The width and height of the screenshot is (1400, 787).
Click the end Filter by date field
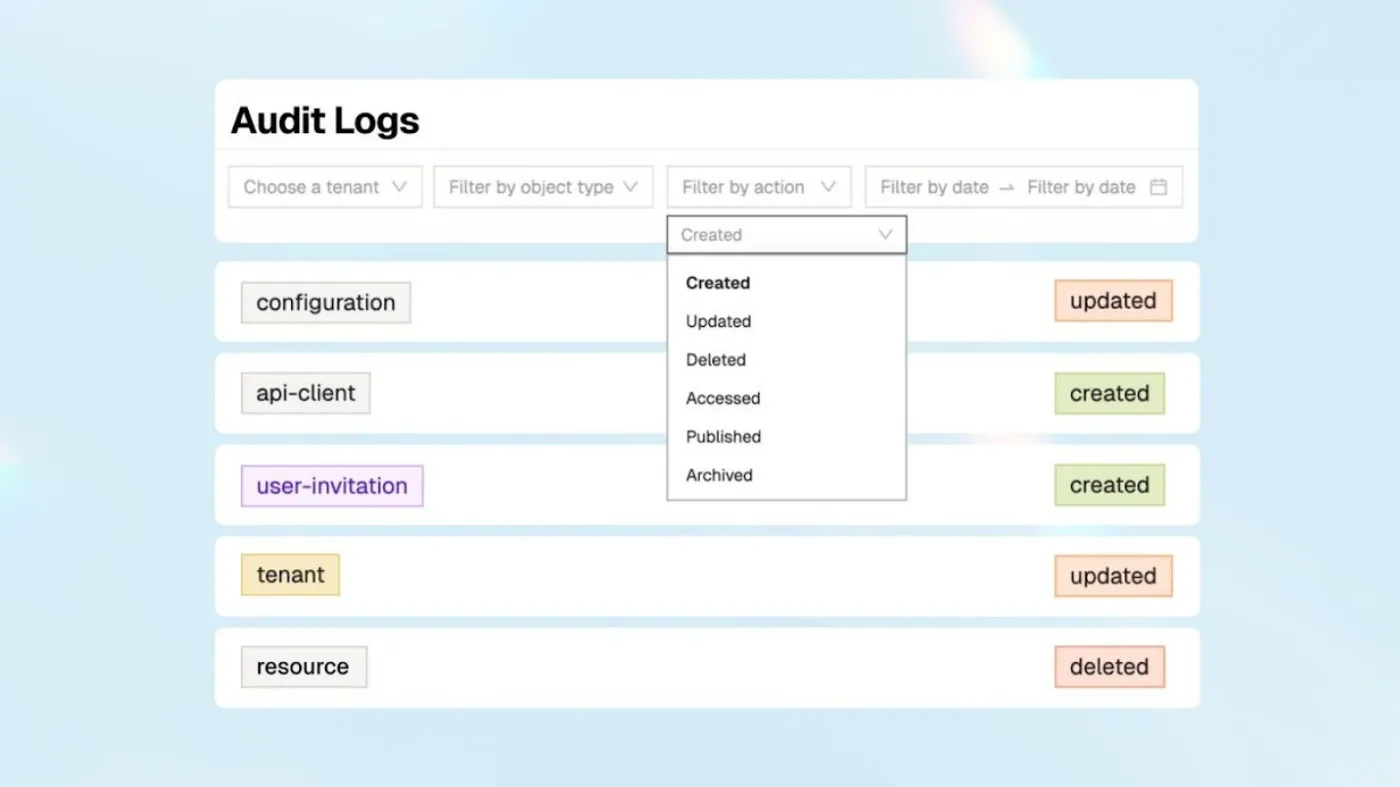pyautogui.click(x=1080, y=187)
